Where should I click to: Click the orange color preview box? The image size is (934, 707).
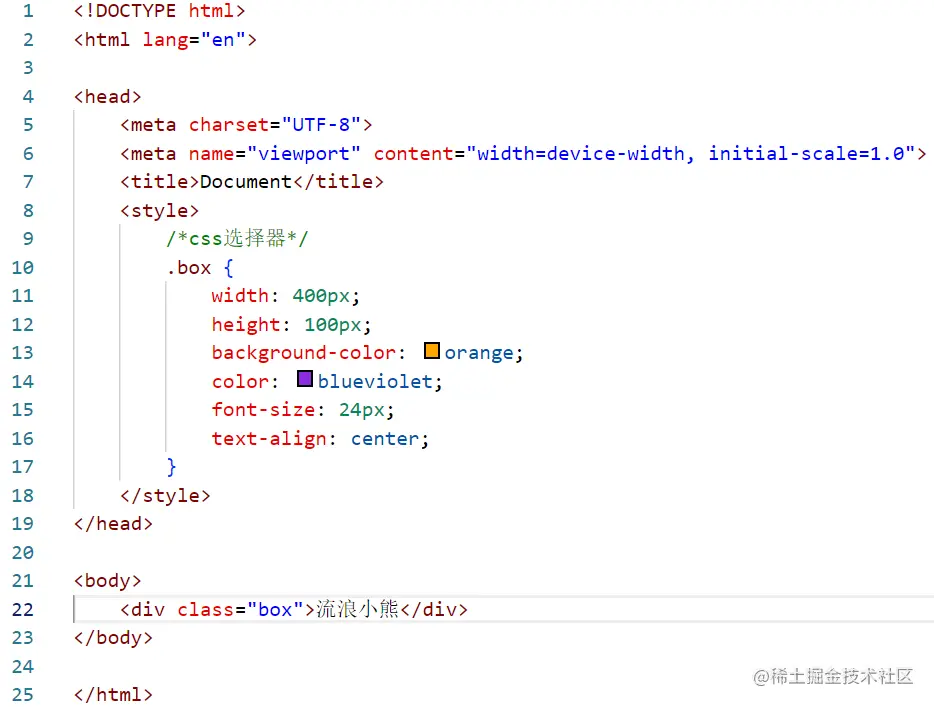click(431, 351)
